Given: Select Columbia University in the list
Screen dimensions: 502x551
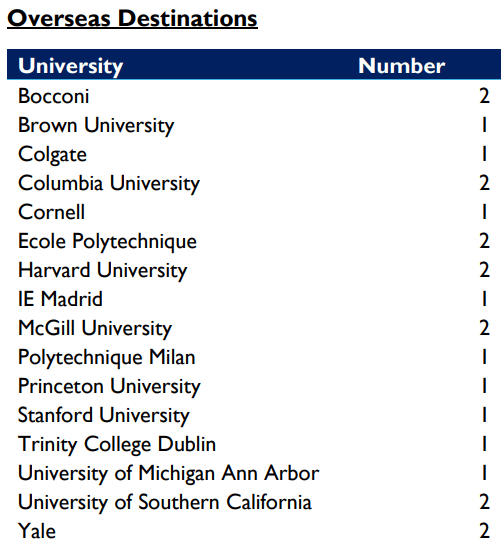Looking at the screenshot, I should tap(109, 183).
